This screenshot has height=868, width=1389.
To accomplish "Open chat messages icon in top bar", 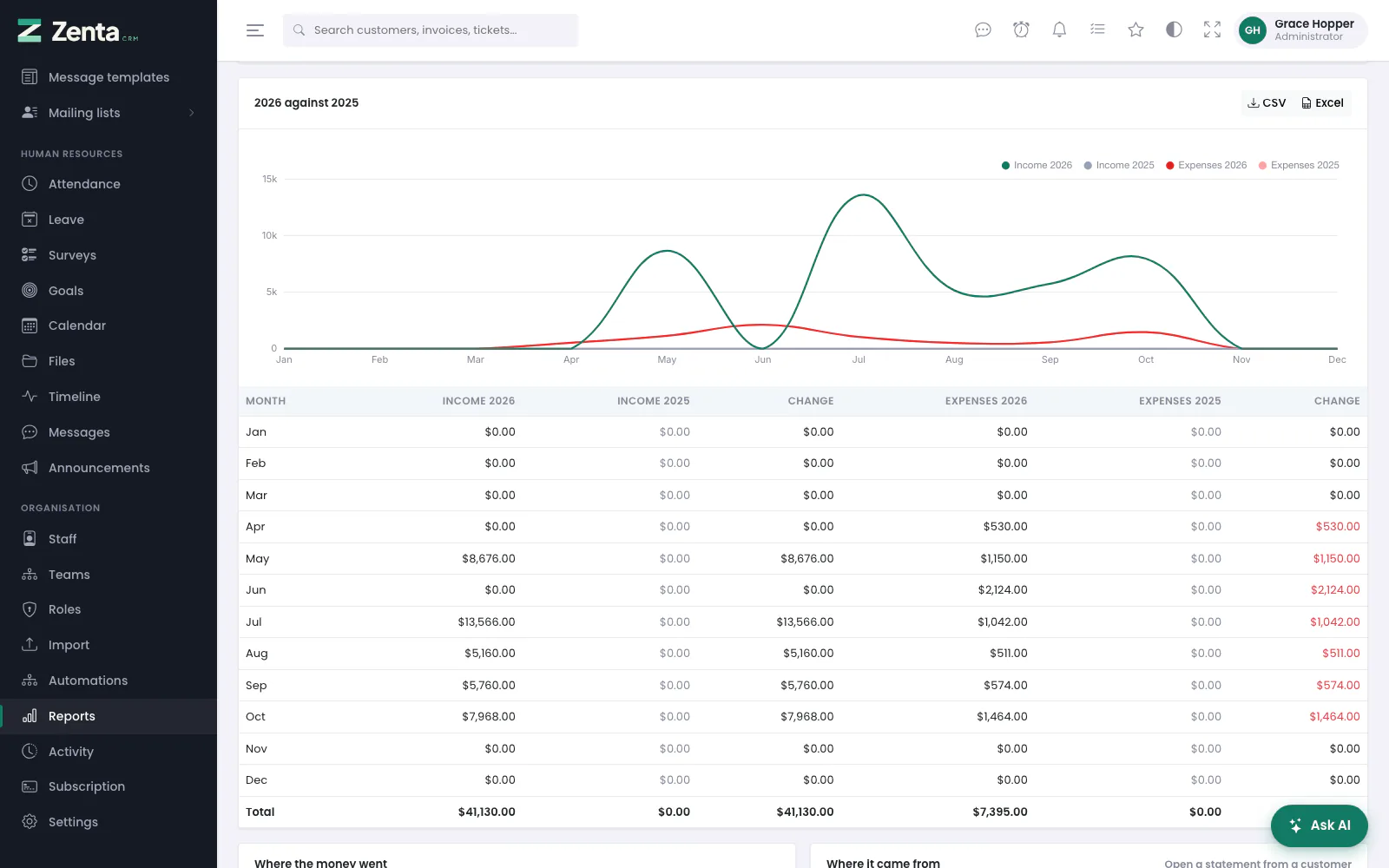I will click(x=983, y=30).
